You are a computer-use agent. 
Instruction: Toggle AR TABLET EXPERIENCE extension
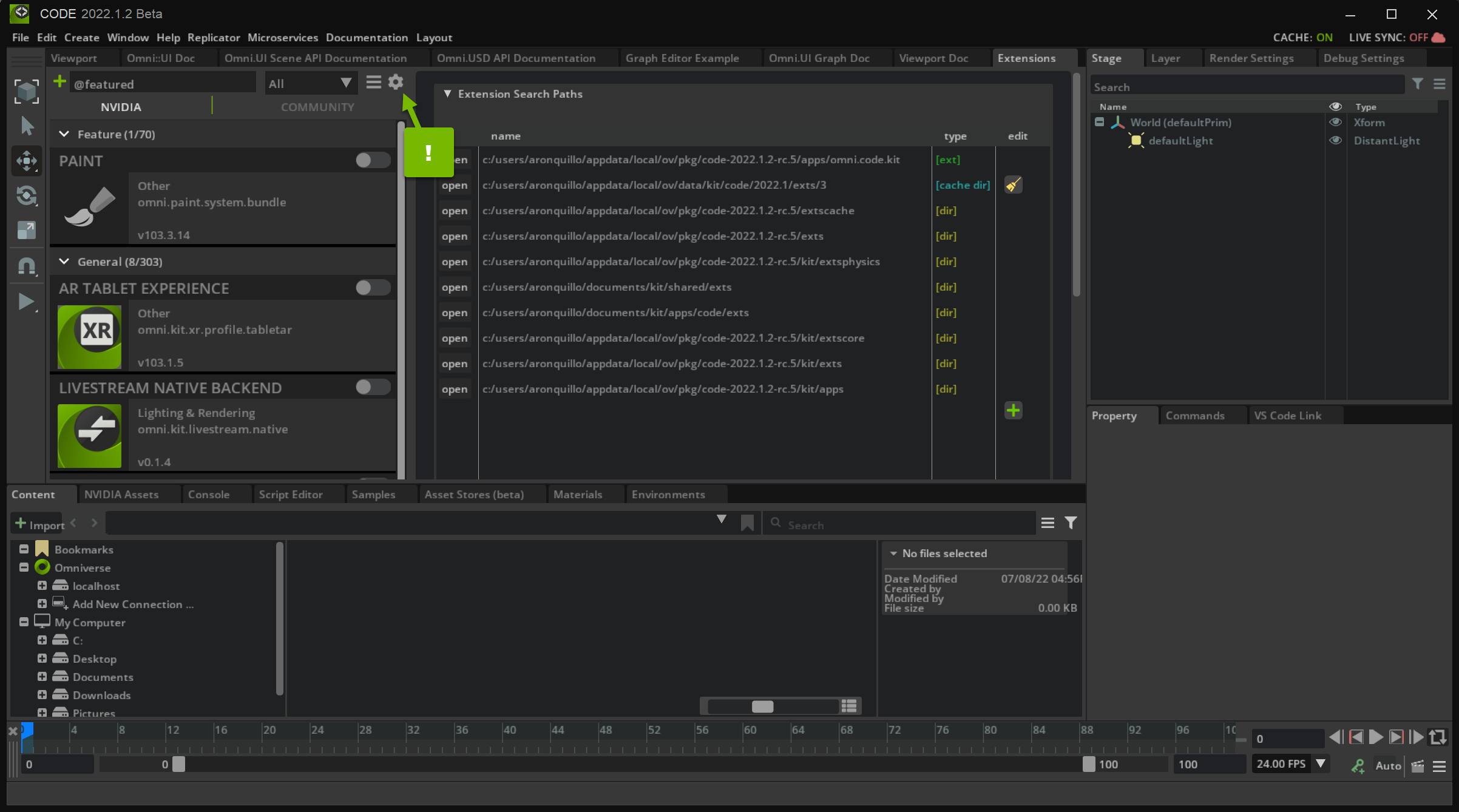click(372, 287)
